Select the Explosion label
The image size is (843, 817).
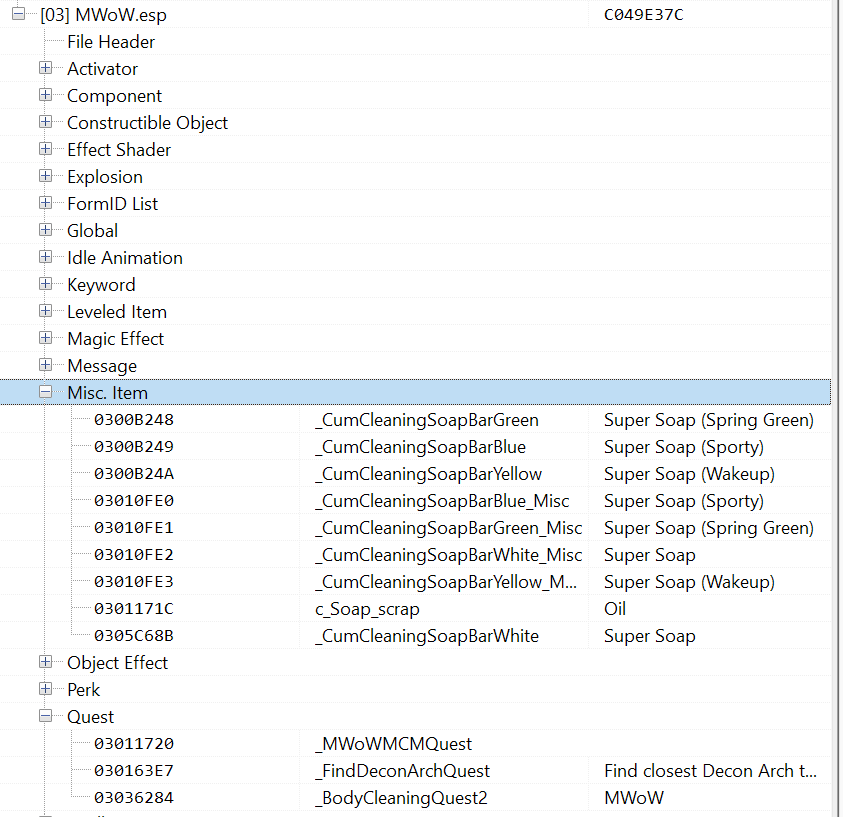(105, 177)
